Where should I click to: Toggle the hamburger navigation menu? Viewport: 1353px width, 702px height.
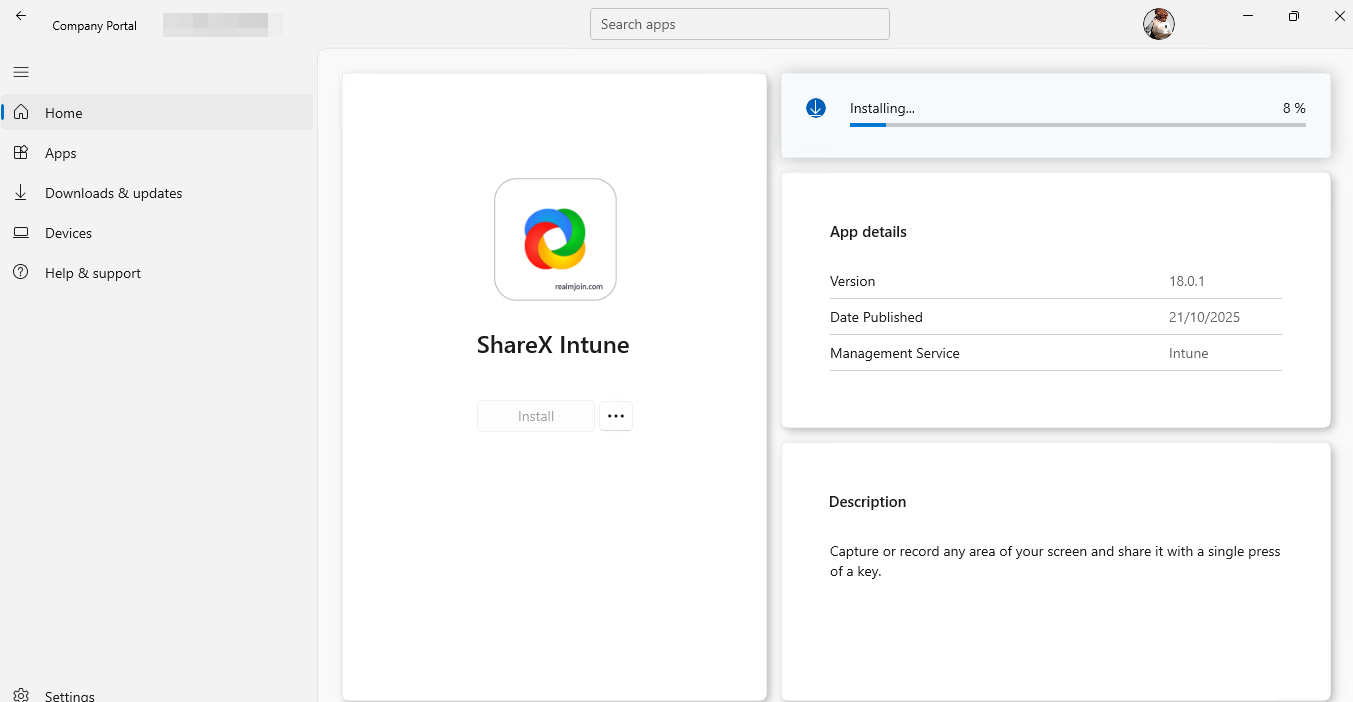click(x=21, y=72)
